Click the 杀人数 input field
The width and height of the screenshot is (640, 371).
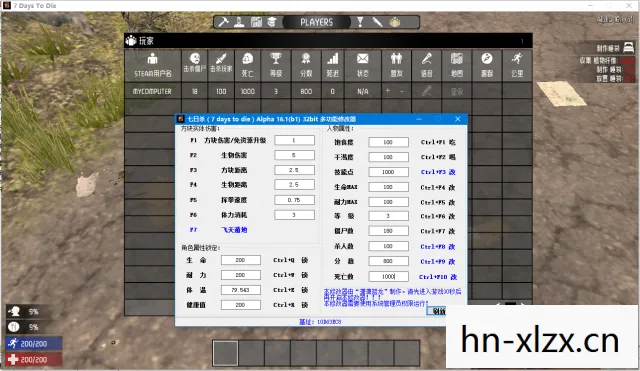click(388, 246)
